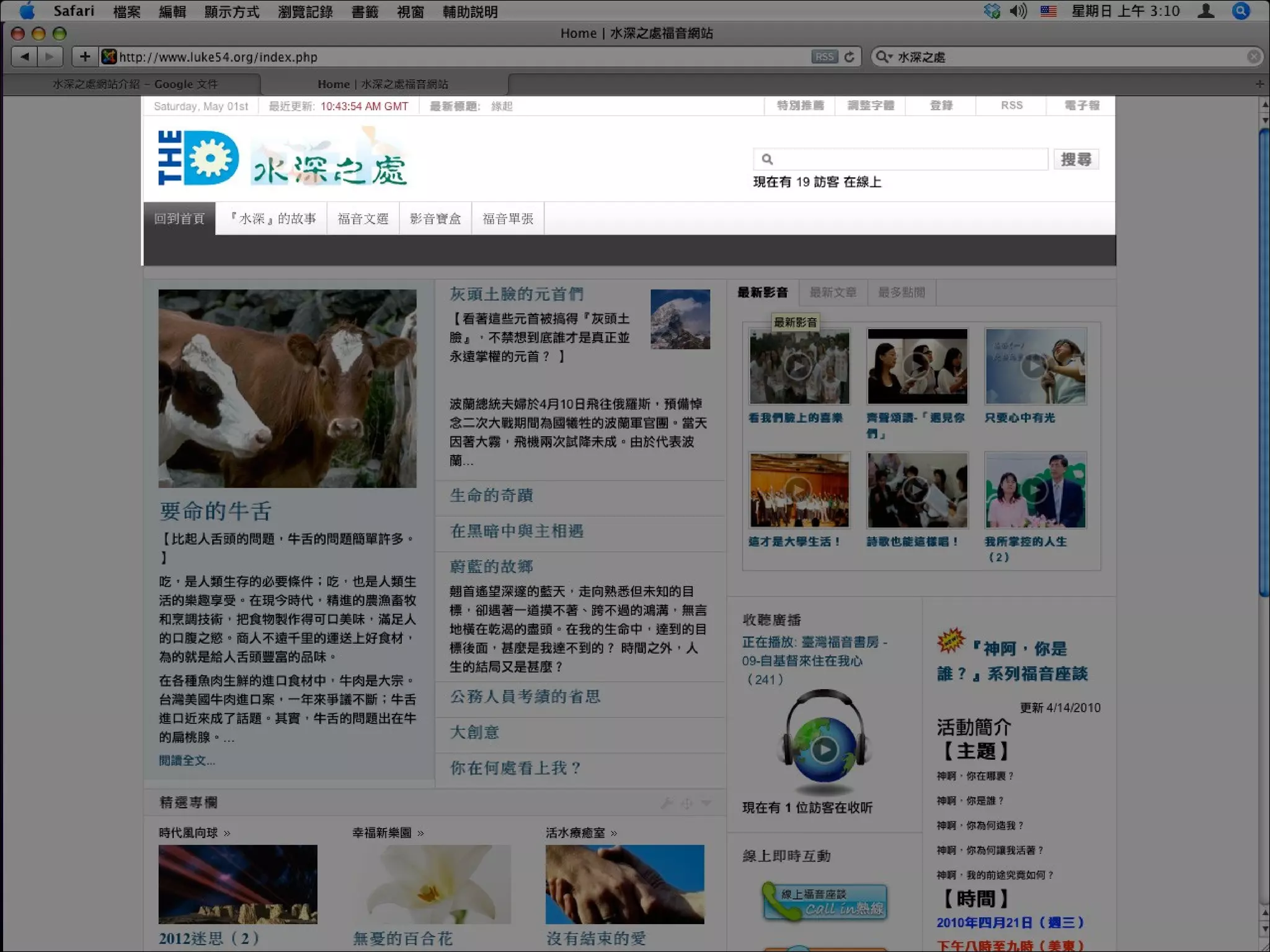Open the 書籤 menu in menu bar
1270x952 pixels.
[x=364, y=12]
